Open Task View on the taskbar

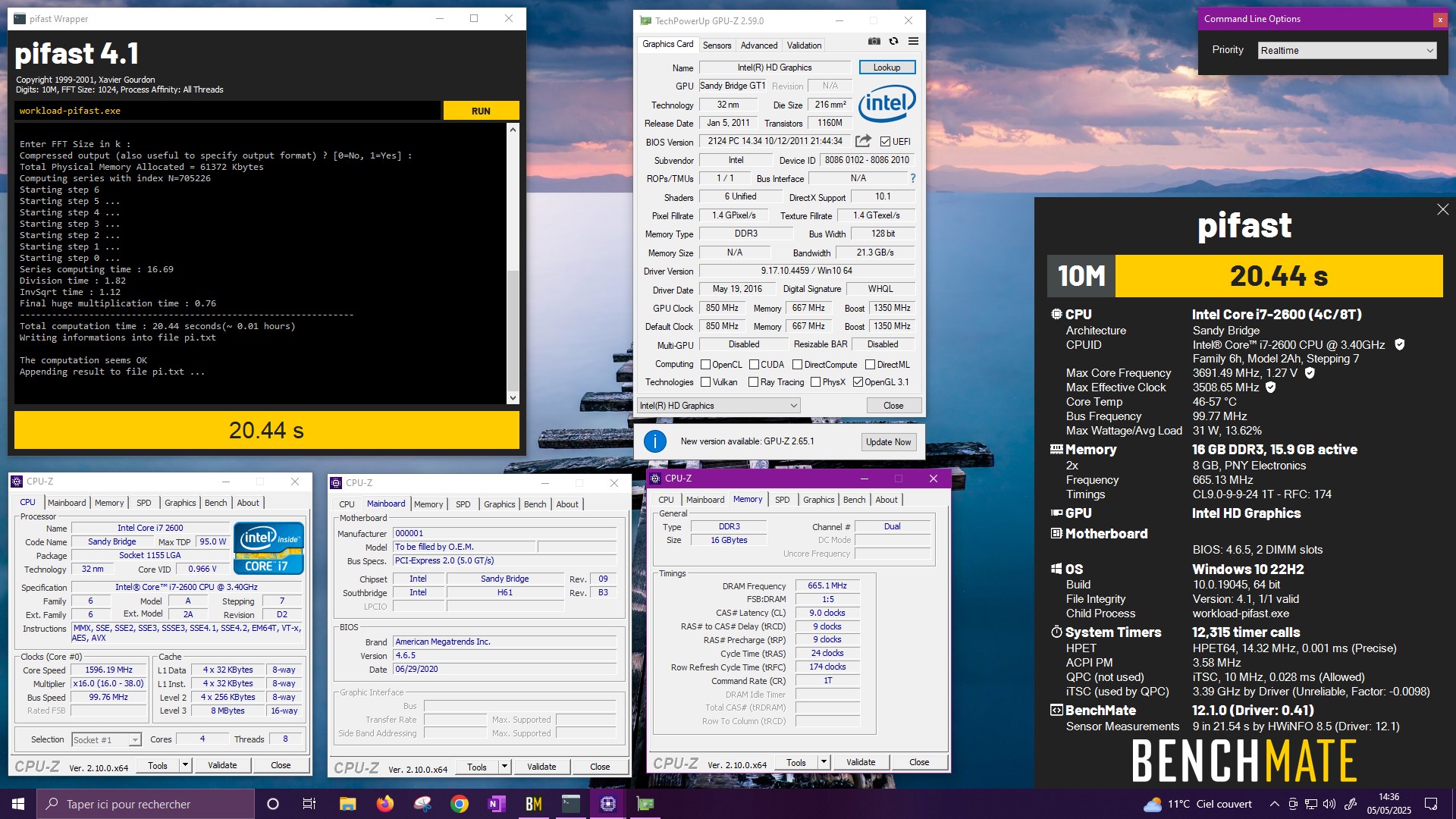click(x=309, y=804)
